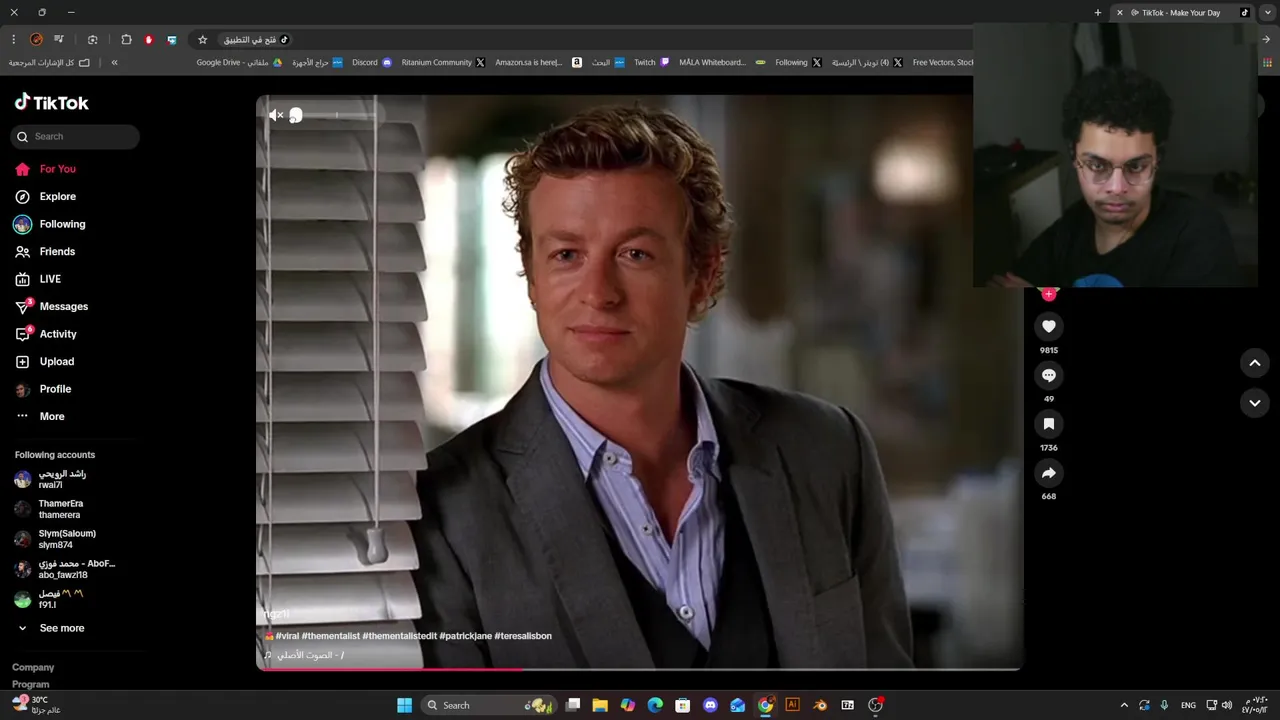Screen dimensions: 1280x720
Task: Open the Discord bookmark
Action: pos(372,62)
